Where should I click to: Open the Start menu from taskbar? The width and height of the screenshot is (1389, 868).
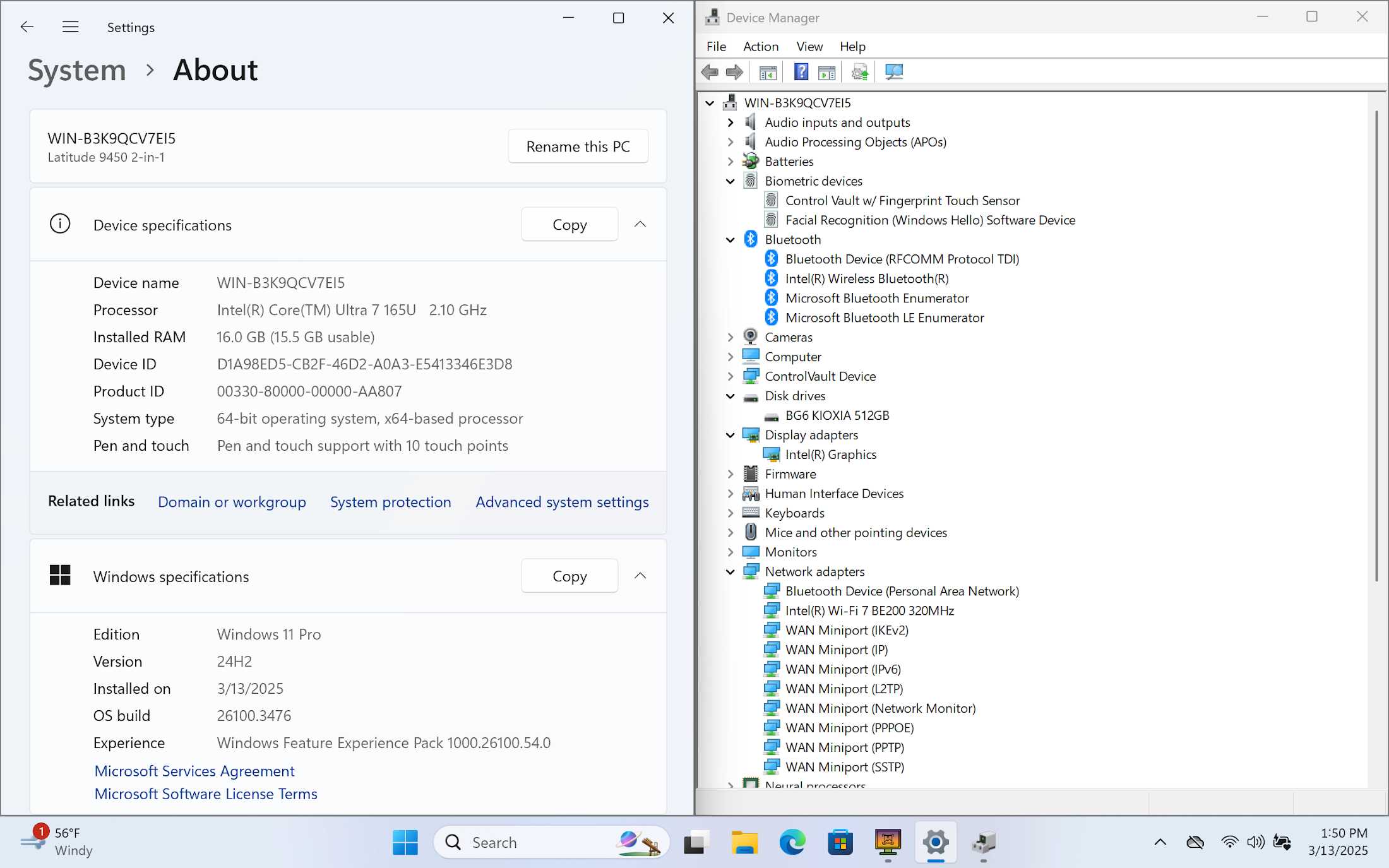405,842
